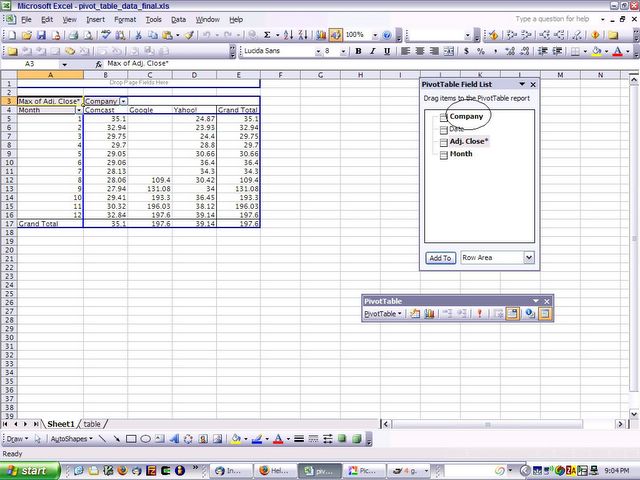Click the Cut scissors icon
Viewport: 640px width, 480px height.
tap(138, 36)
